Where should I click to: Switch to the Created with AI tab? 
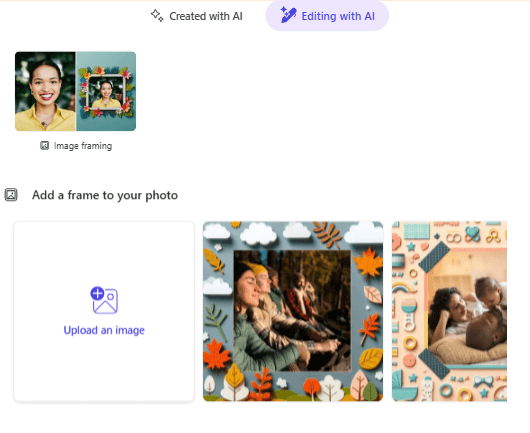click(196, 16)
